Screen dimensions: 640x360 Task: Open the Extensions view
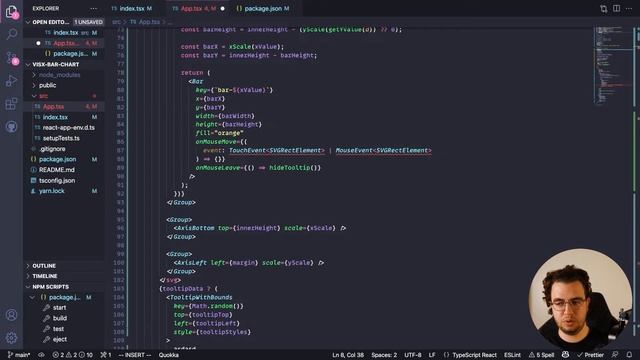(11, 104)
